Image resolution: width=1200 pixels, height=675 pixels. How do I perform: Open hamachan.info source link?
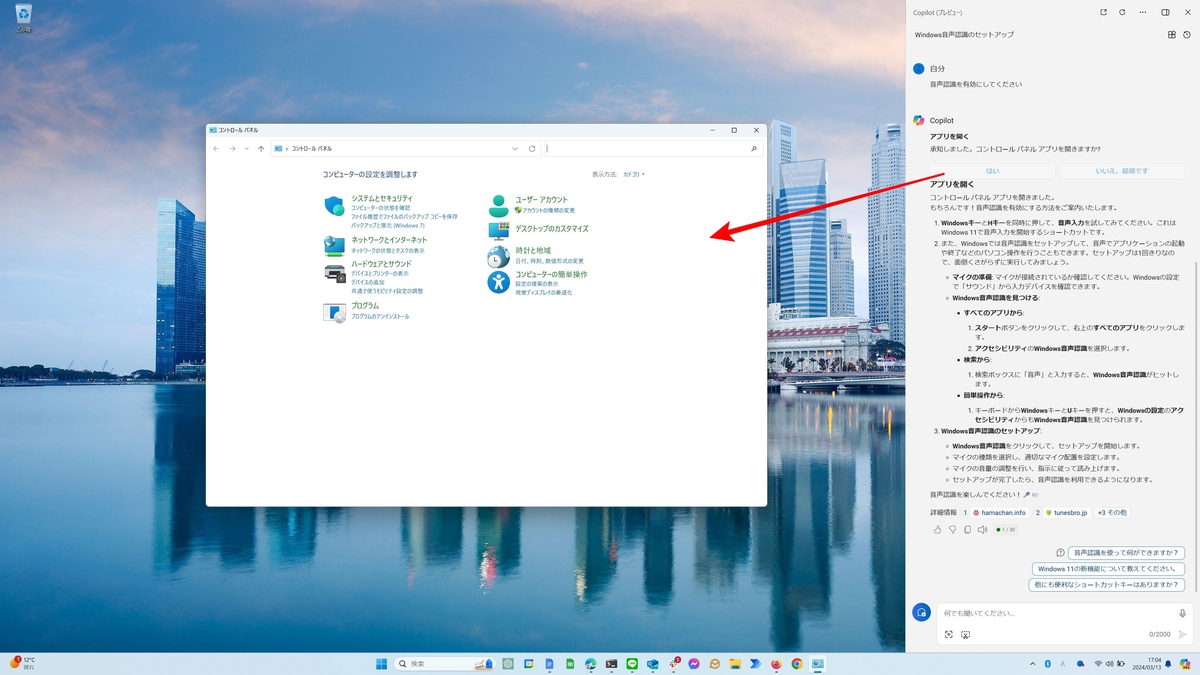(x=999, y=513)
